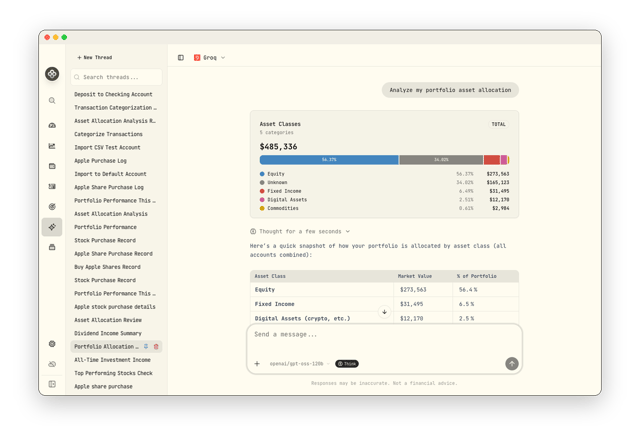The height and width of the screenshot is (426, 640).
Task: Toggle the Think mode pill
Action: (x=347, y=364)
